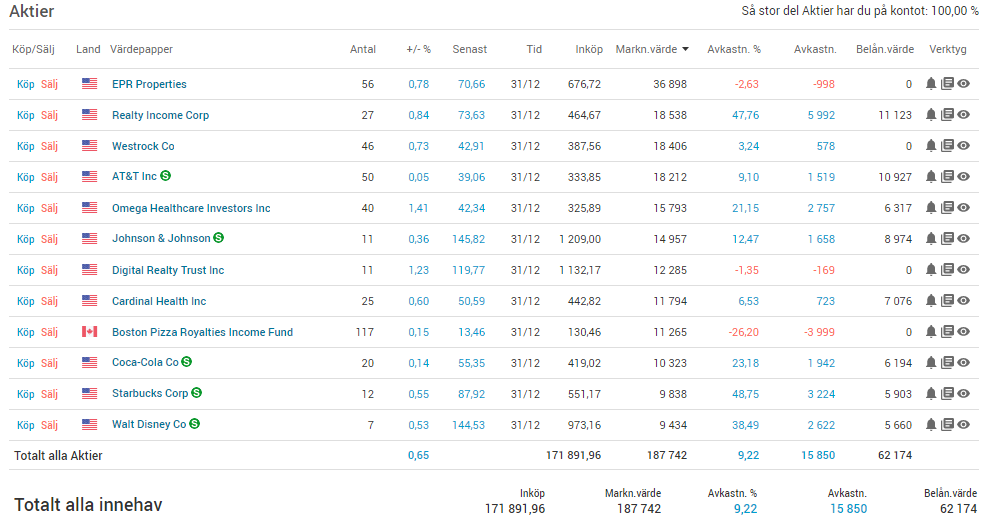Click the return value -3 999 for Boston Pizza
985x522 pixels.
click(819, 332)
